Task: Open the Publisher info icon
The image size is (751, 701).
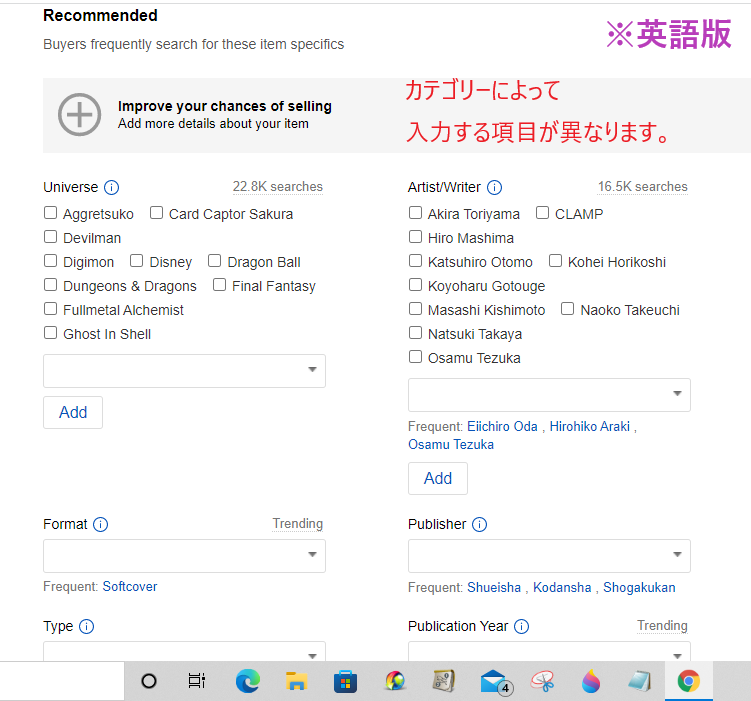Action: 479,524
